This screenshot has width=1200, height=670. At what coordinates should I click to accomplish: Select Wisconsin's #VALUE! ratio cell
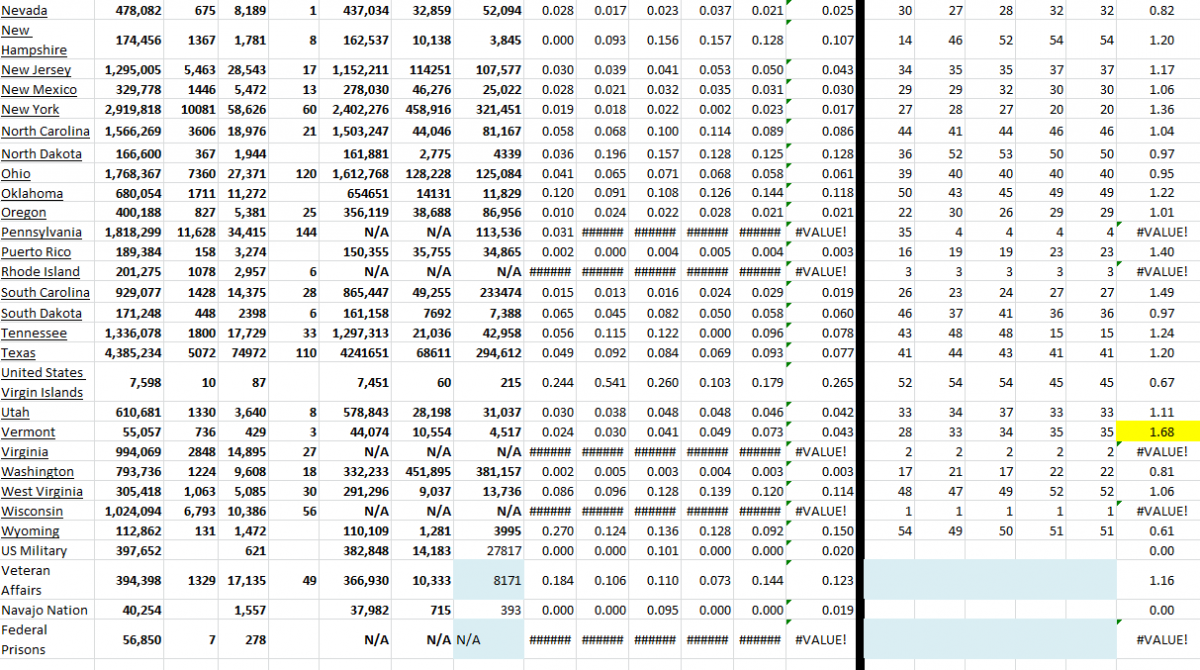click(1160, 511)
